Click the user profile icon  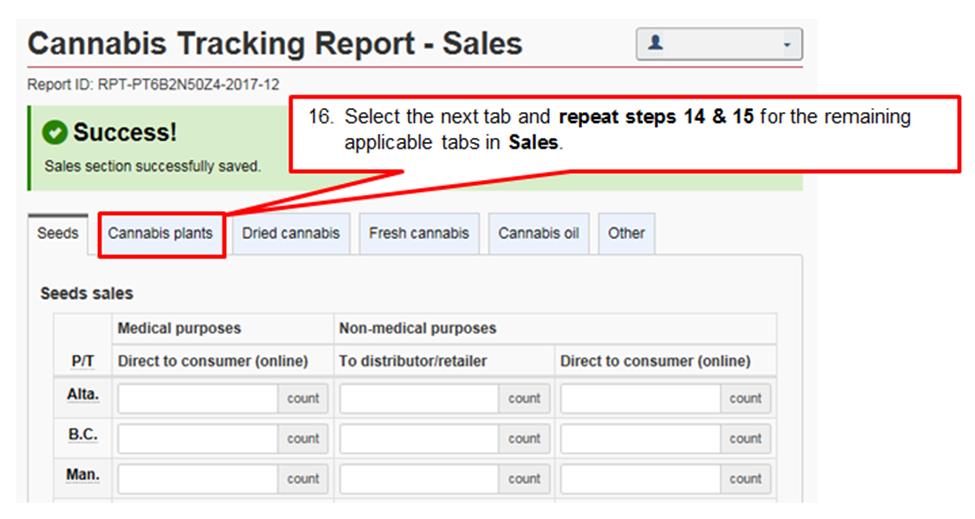coord(656,44)
